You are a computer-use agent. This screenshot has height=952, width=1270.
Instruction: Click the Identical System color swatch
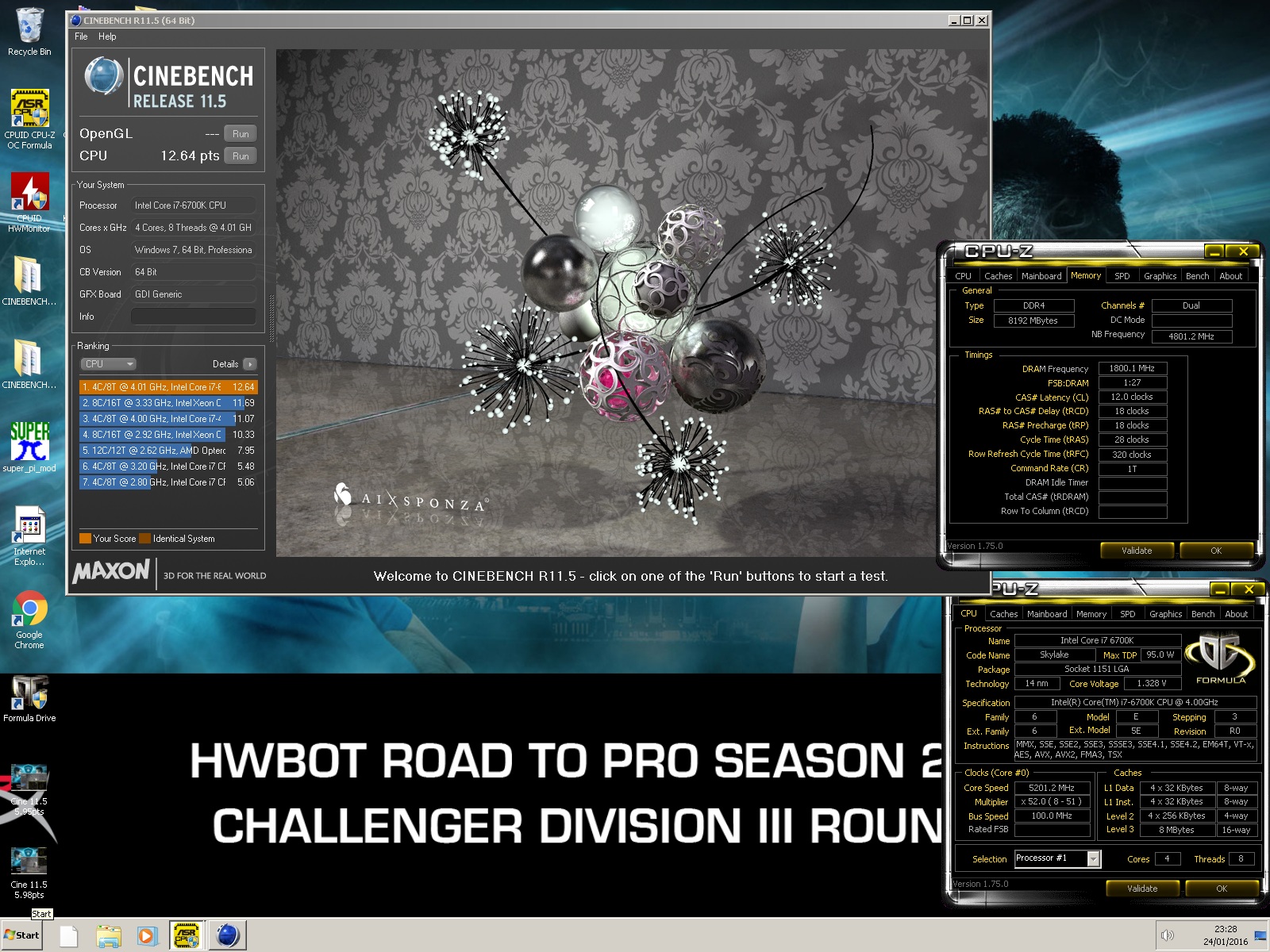144,539
